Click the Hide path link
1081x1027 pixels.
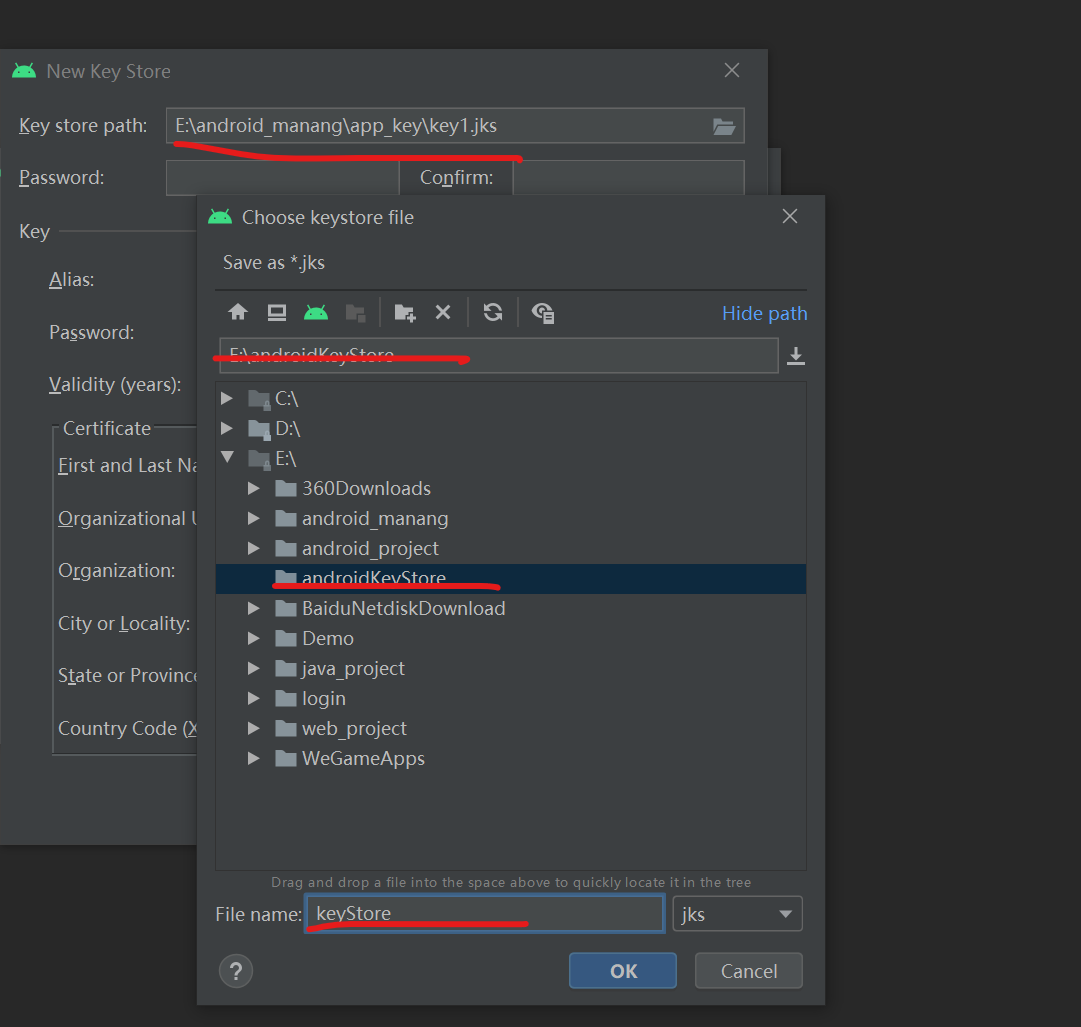(764, 313)
